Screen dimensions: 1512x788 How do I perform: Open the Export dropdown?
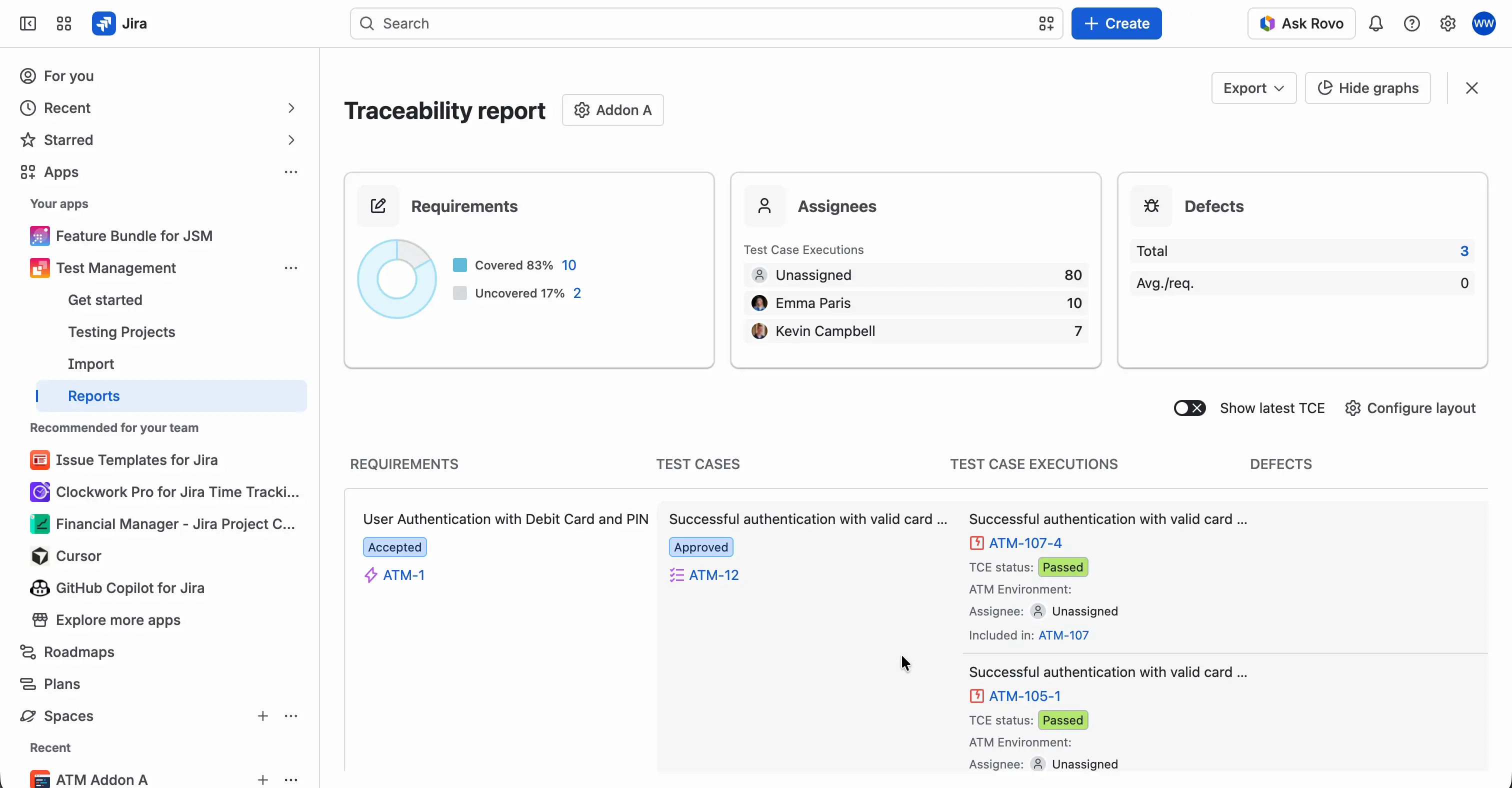click(x=1253, y=88)
